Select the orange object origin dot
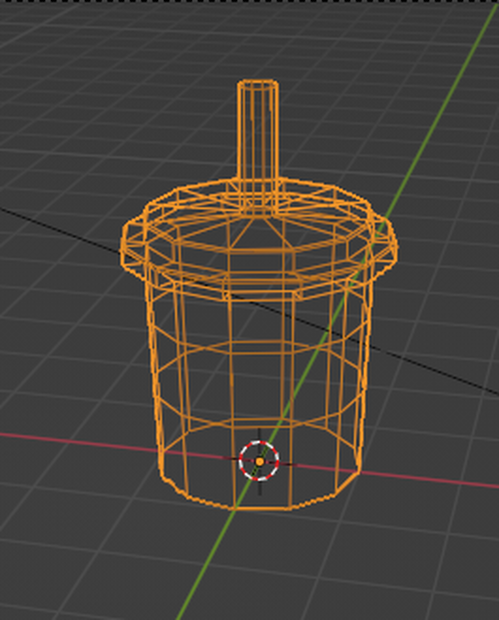 (260, 461)
